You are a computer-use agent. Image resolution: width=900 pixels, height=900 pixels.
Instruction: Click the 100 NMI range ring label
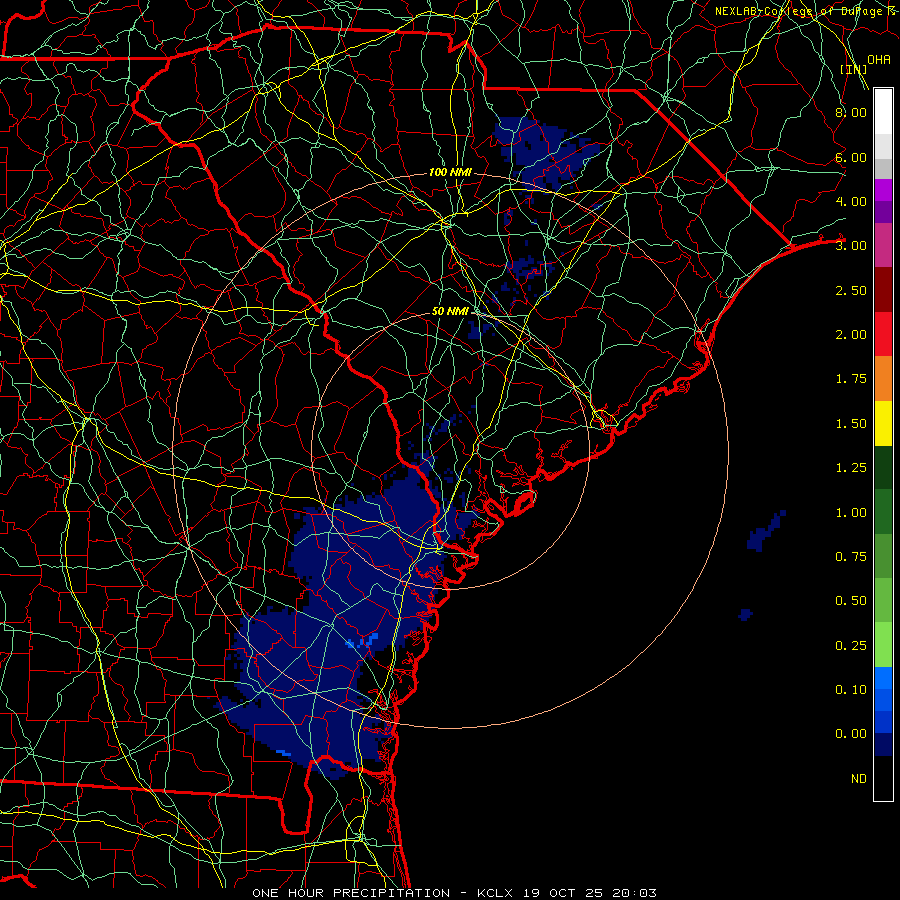(x=450, y=172)
